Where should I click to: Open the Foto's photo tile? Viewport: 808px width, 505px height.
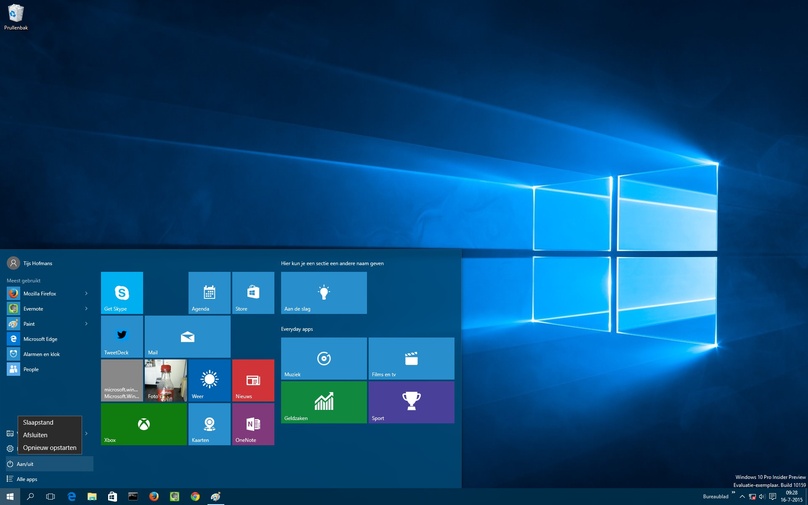click(165, 380)
